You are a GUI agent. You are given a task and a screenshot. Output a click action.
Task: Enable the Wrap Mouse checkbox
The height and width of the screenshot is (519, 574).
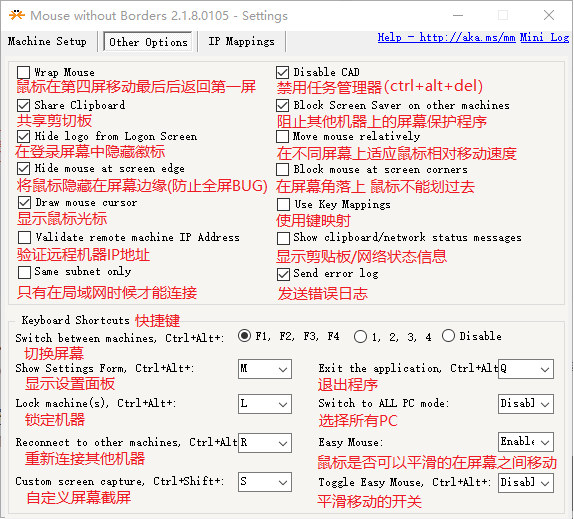(x=23, y=72)
